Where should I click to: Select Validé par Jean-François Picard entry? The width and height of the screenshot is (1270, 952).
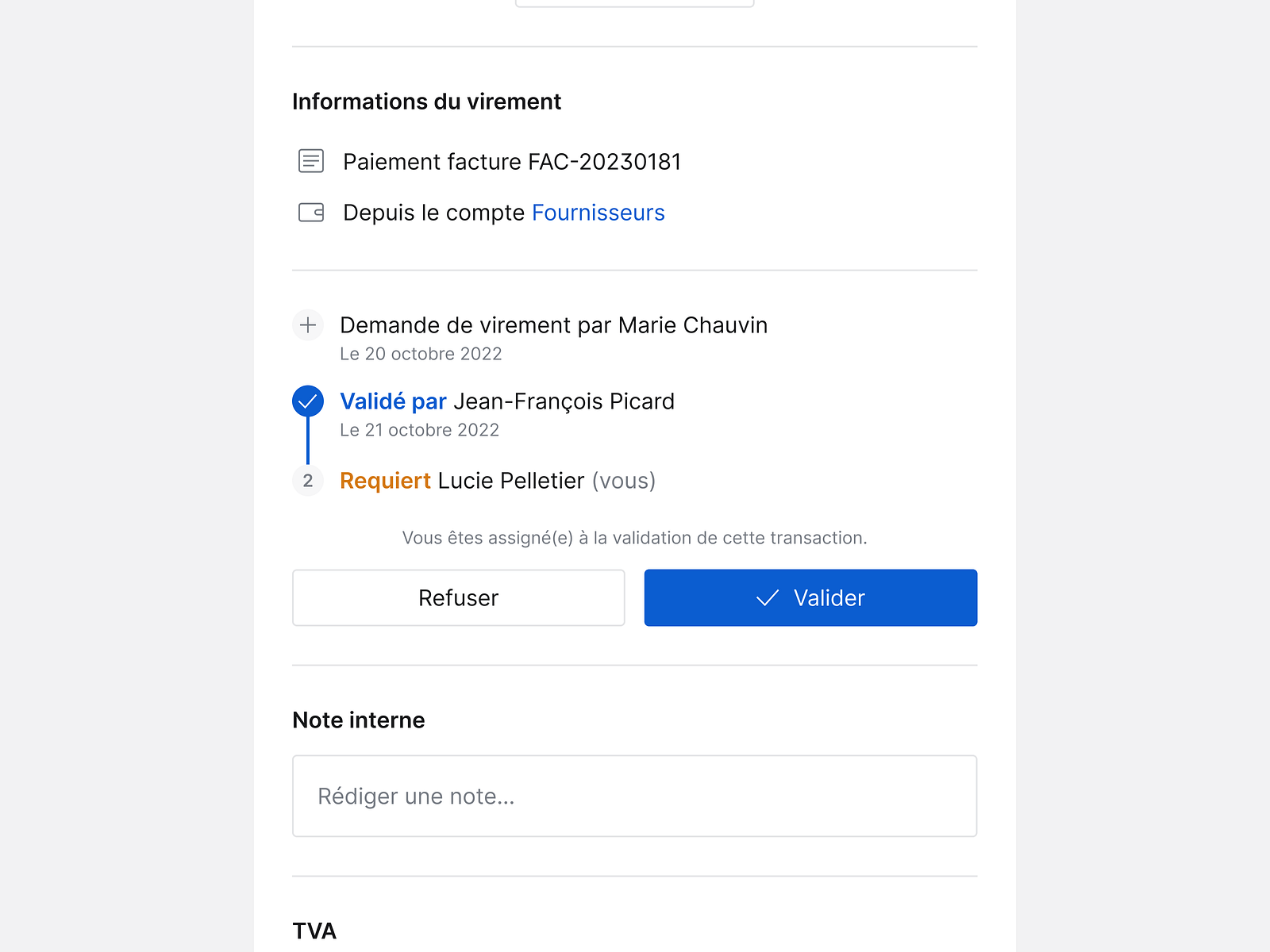coord(507,401)
